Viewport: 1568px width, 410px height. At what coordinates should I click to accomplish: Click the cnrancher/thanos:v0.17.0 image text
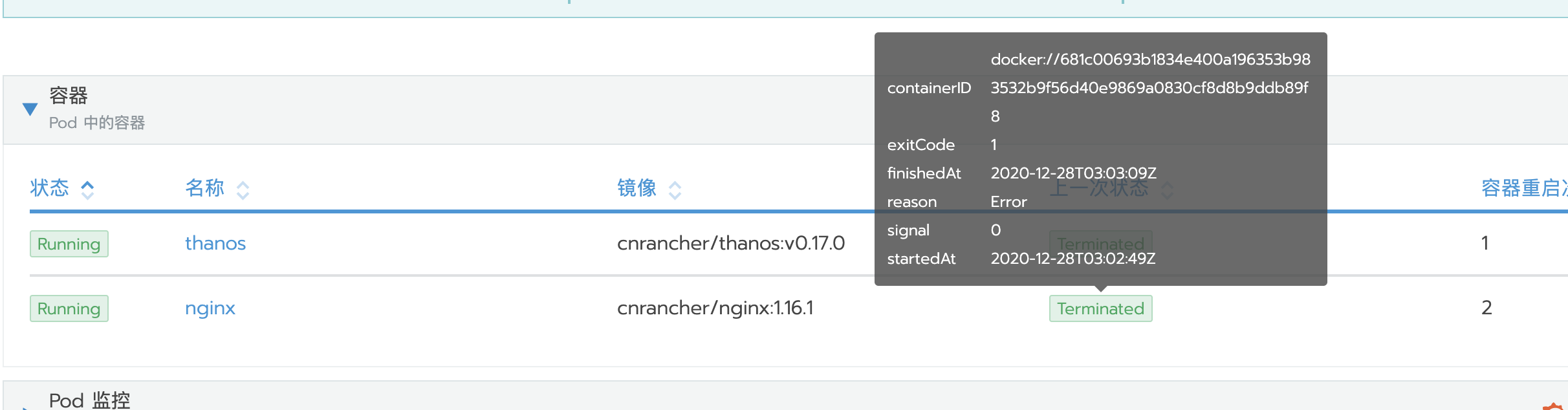pos(731,243)
